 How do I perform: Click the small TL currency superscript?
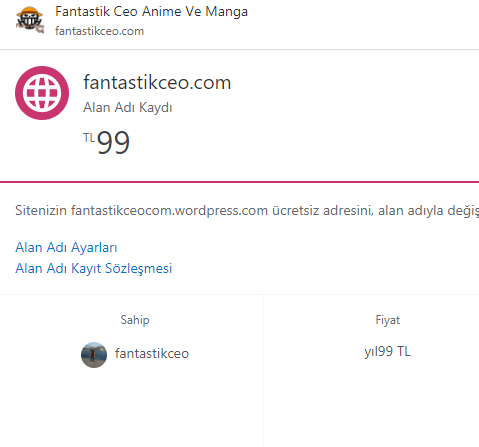[x=89, y=137]
